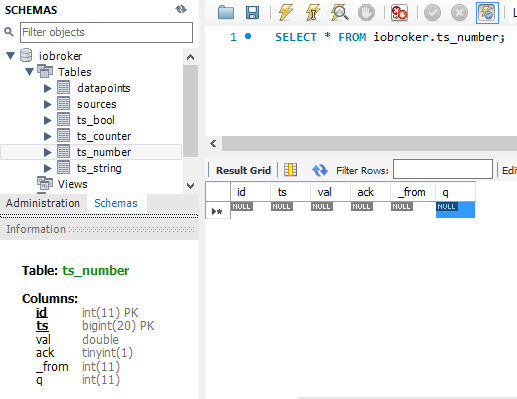
Task: Rollback transaction X icon
Action: [x=459, y=13]
